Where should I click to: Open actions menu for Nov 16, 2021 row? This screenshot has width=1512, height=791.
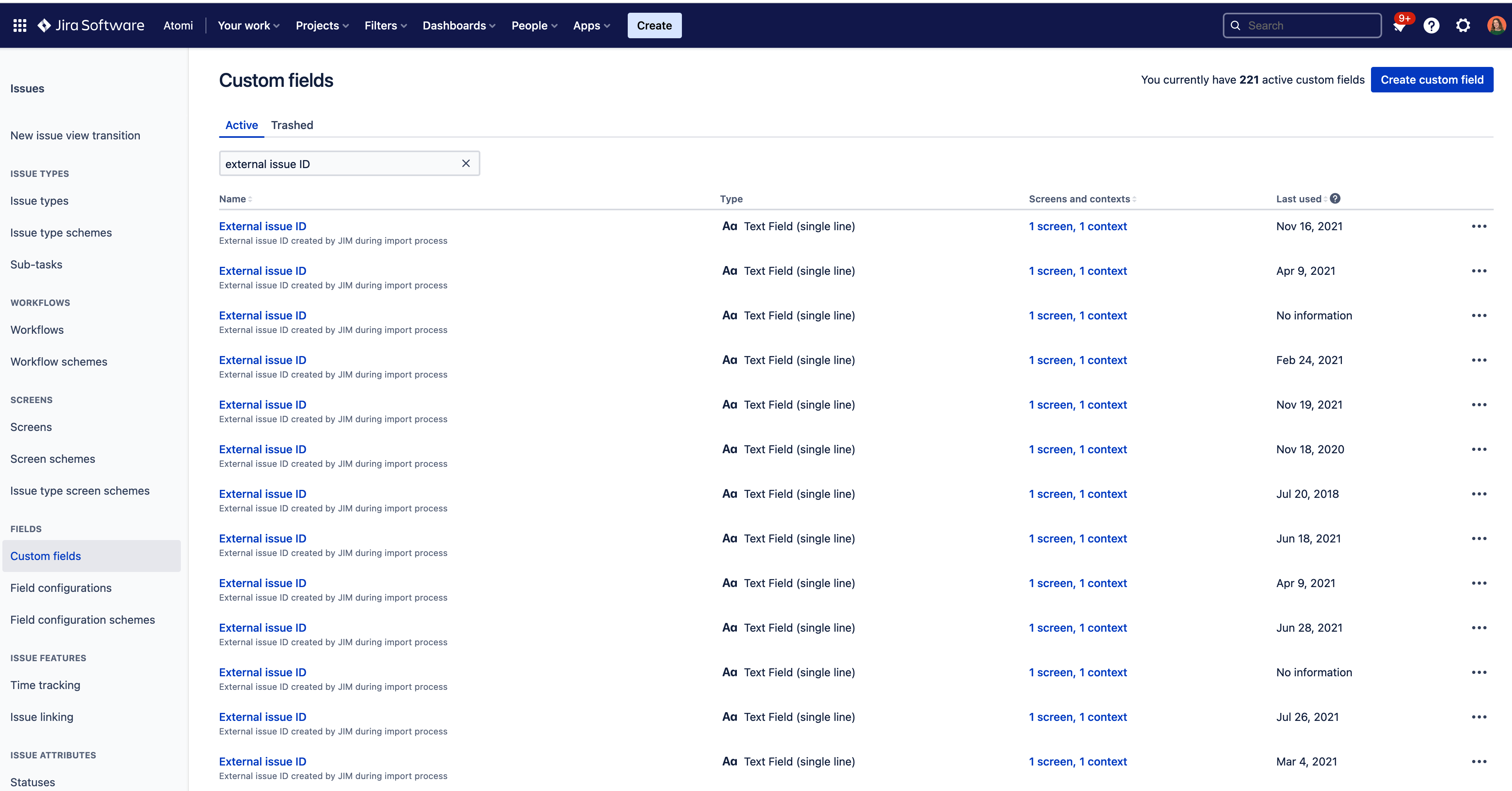[1479, 227]
